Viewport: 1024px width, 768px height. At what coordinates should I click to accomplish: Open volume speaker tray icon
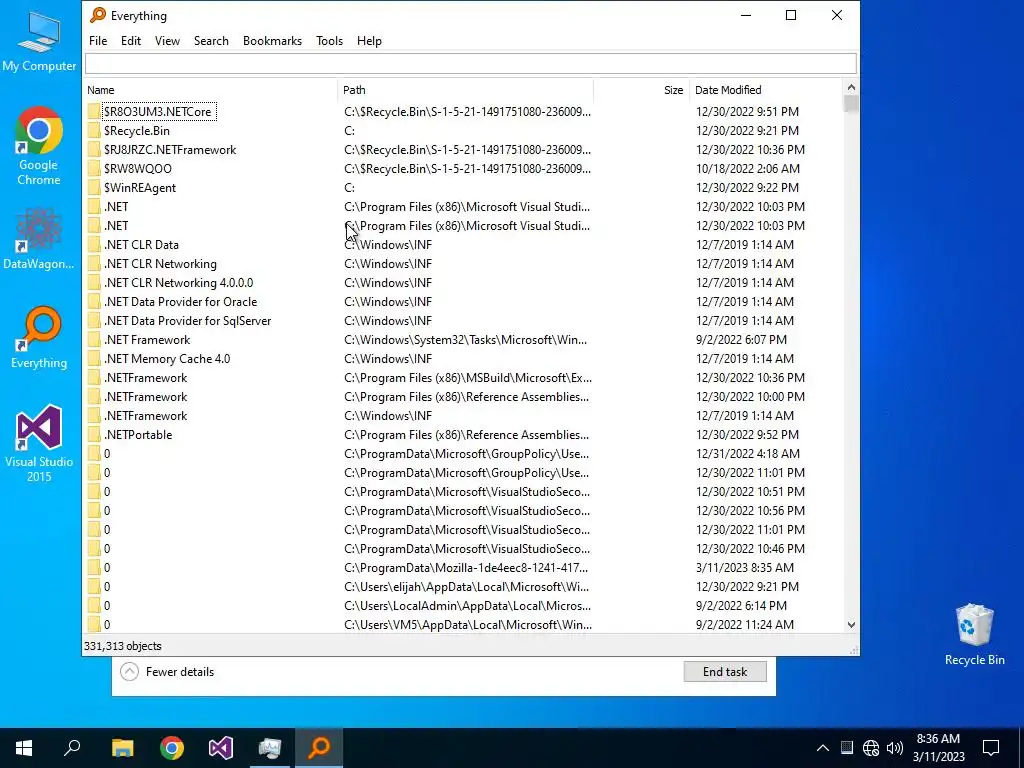[x=895, y=748]
